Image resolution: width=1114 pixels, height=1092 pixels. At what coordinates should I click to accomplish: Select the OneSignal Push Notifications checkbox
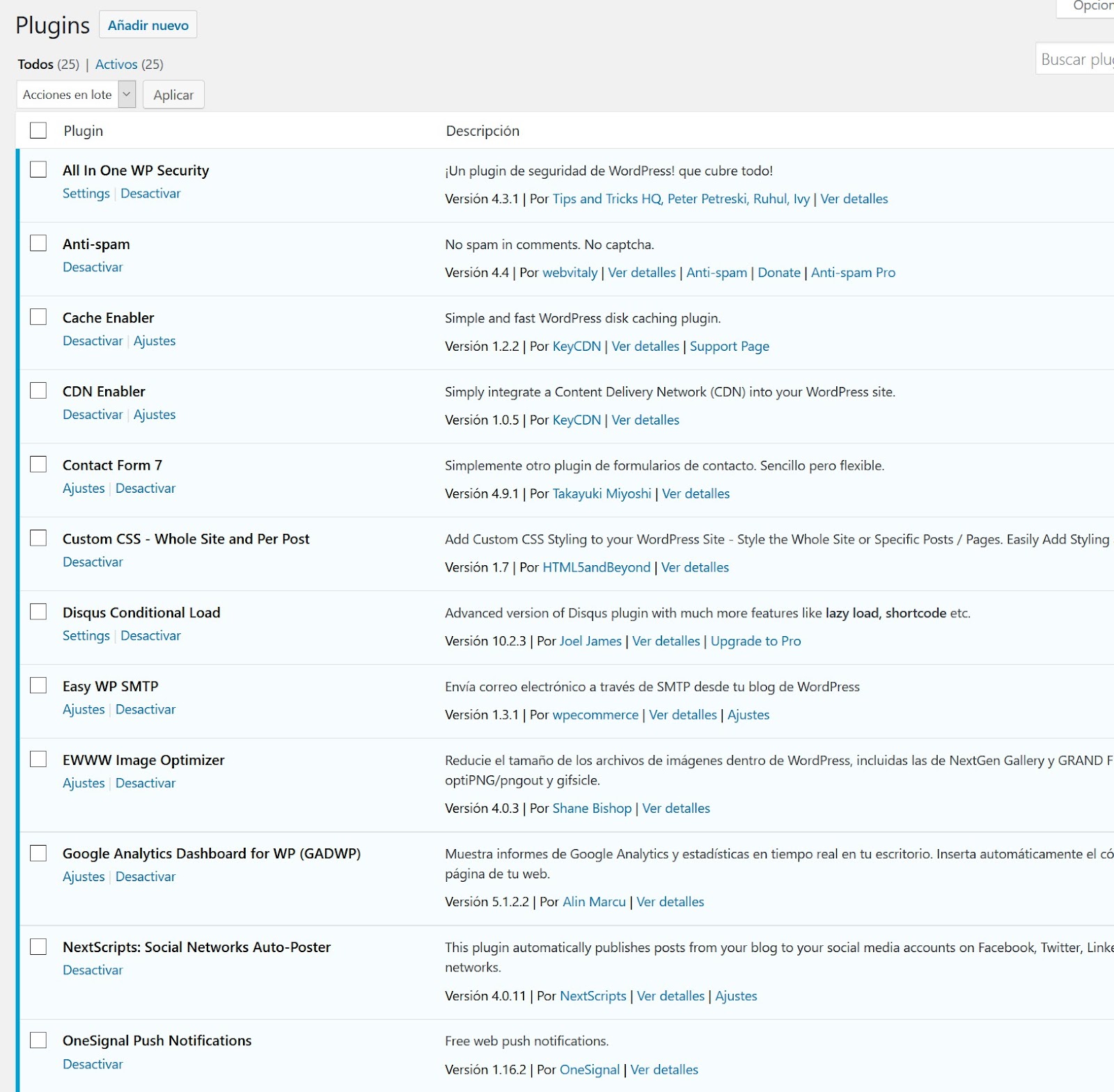click(38, 1040)
